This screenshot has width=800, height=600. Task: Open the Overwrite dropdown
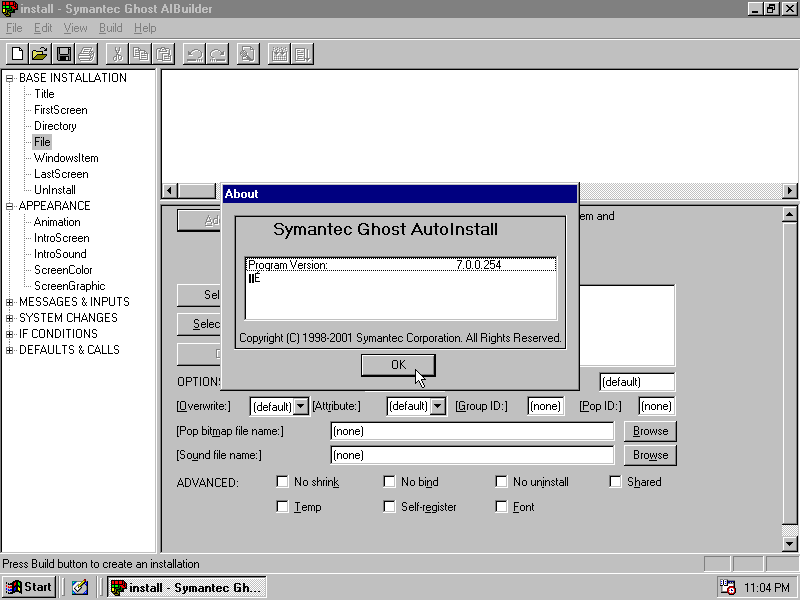[301, 407]
